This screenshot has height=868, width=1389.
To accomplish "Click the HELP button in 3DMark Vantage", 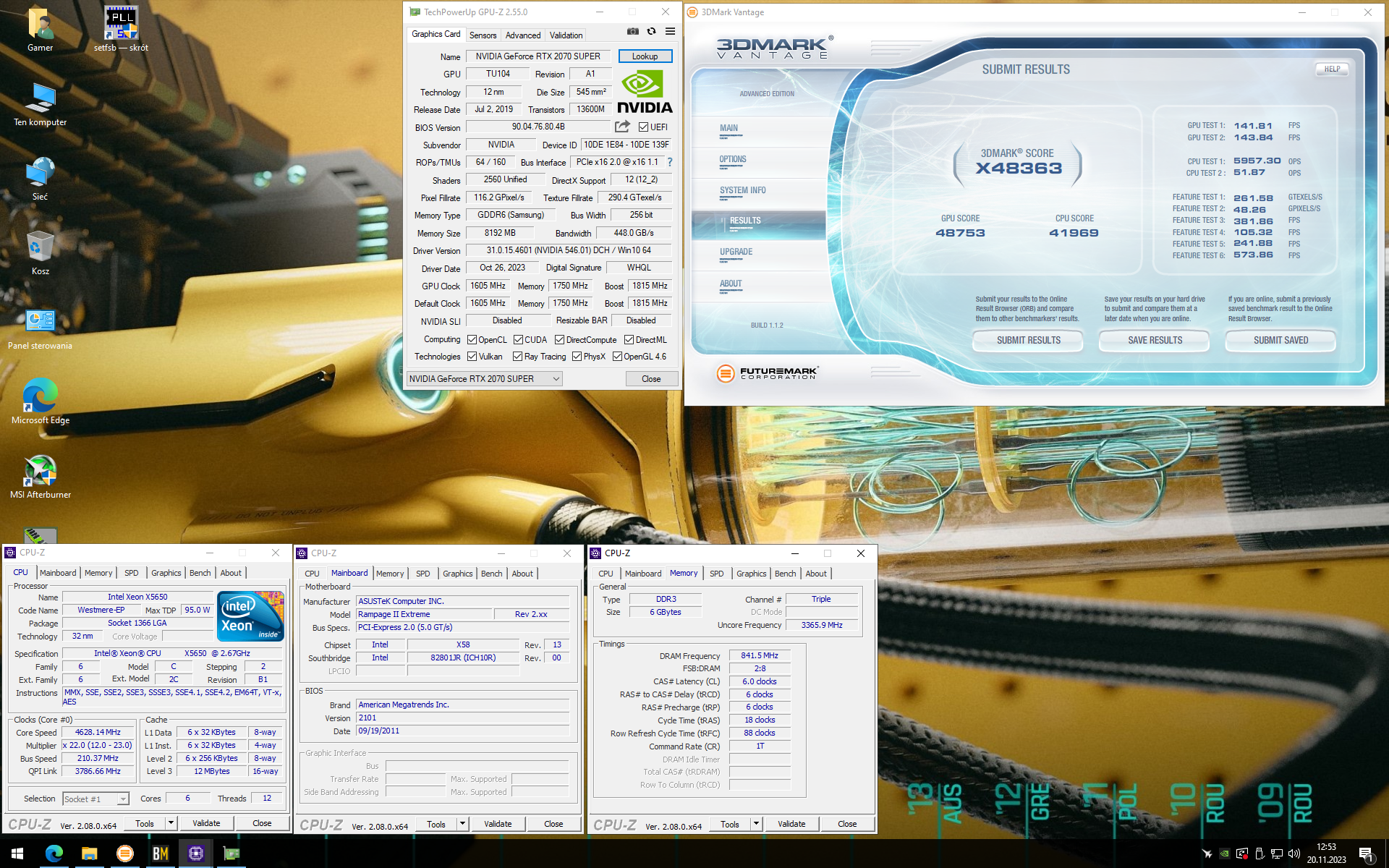I will pyautogui.click(x=1332, y=69).
